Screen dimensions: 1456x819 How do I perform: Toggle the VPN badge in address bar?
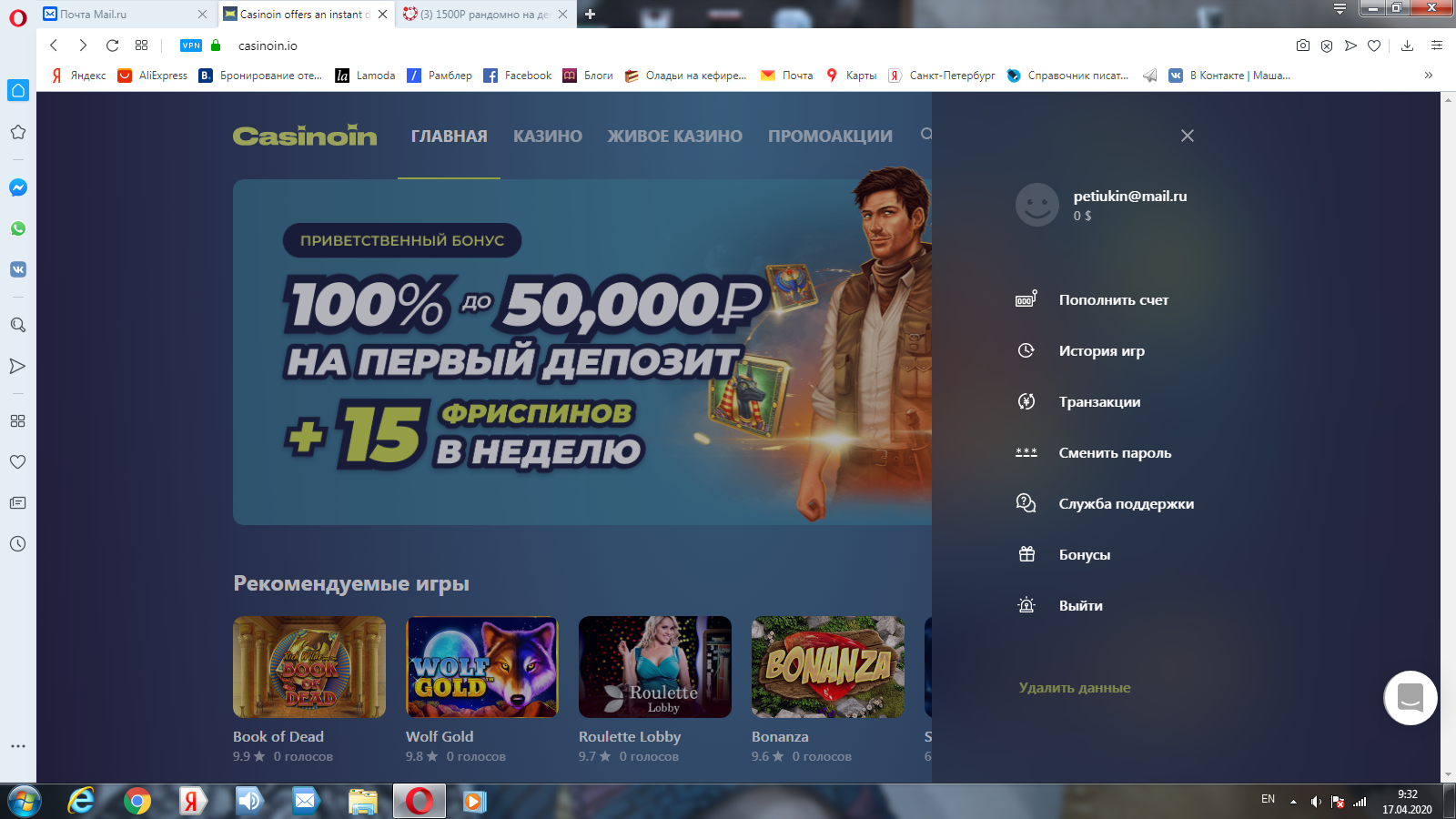[191, 45]
